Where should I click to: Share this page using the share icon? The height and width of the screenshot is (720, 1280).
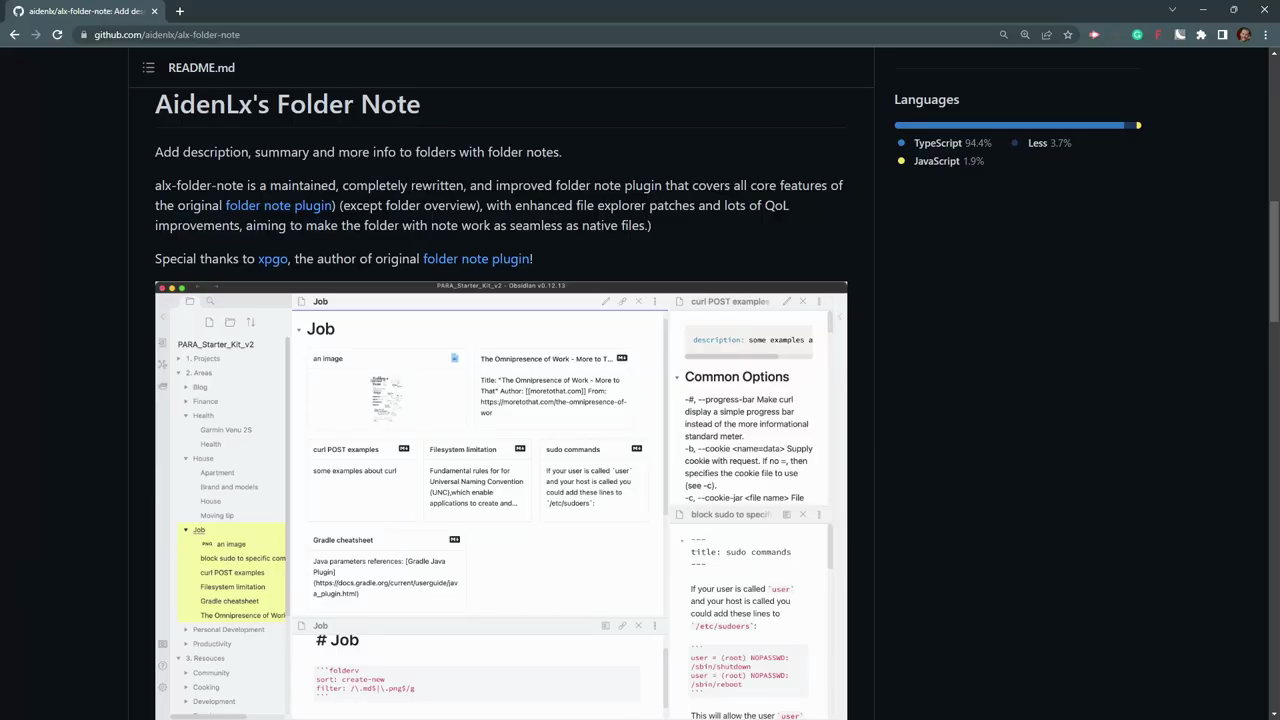click(1046, 35)
